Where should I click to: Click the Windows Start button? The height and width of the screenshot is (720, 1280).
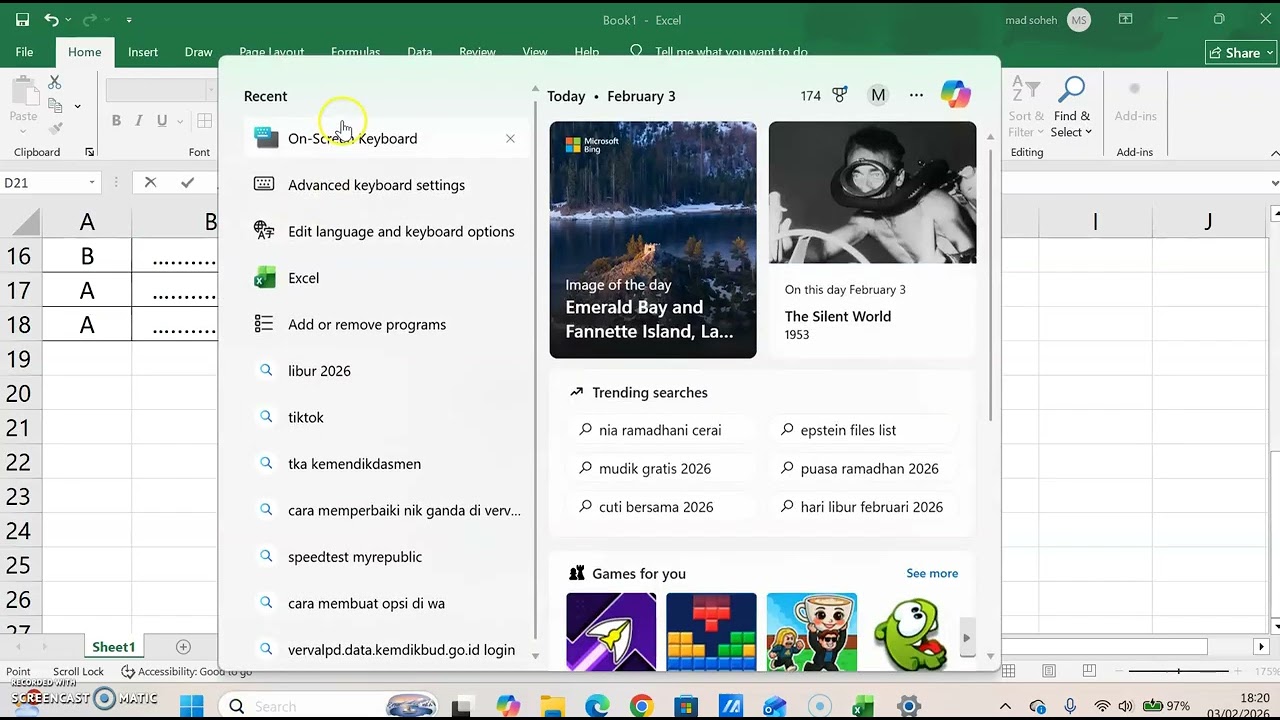(x=191, y=706)
